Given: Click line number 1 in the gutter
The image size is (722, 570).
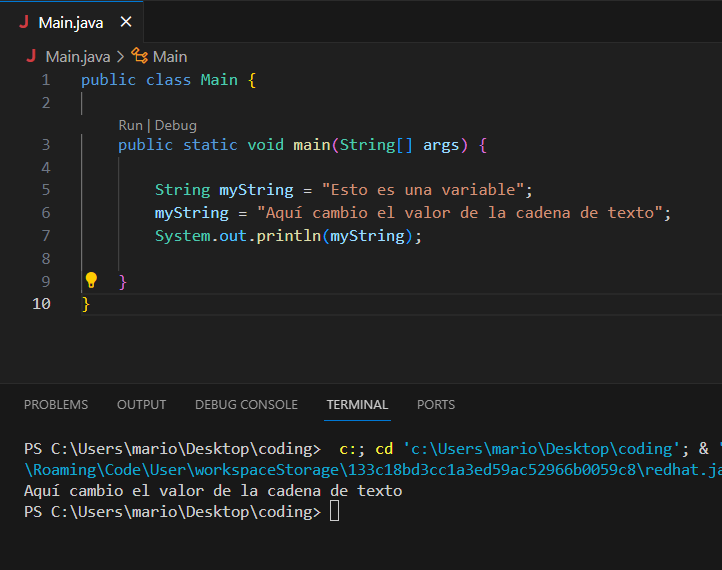Looking at the screenshot, I should [46, 80].
